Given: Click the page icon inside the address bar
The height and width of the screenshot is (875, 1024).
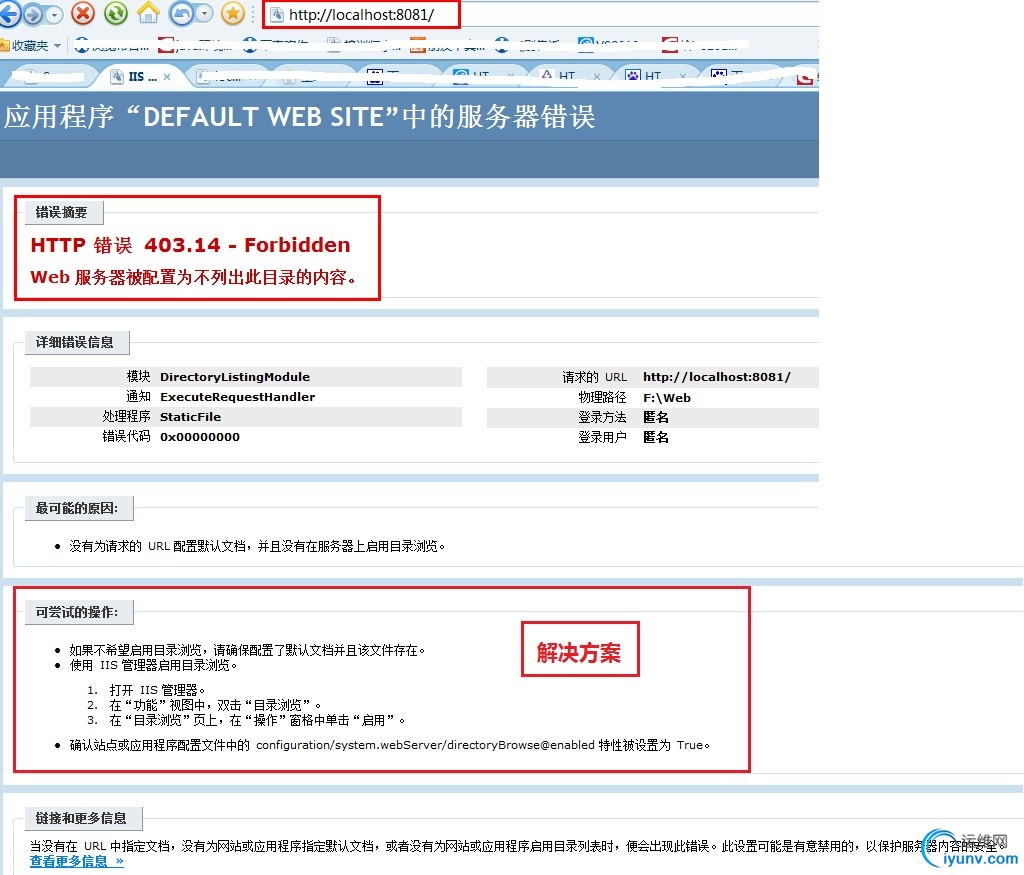Looking at the screenshot, I should coord(277,14).
